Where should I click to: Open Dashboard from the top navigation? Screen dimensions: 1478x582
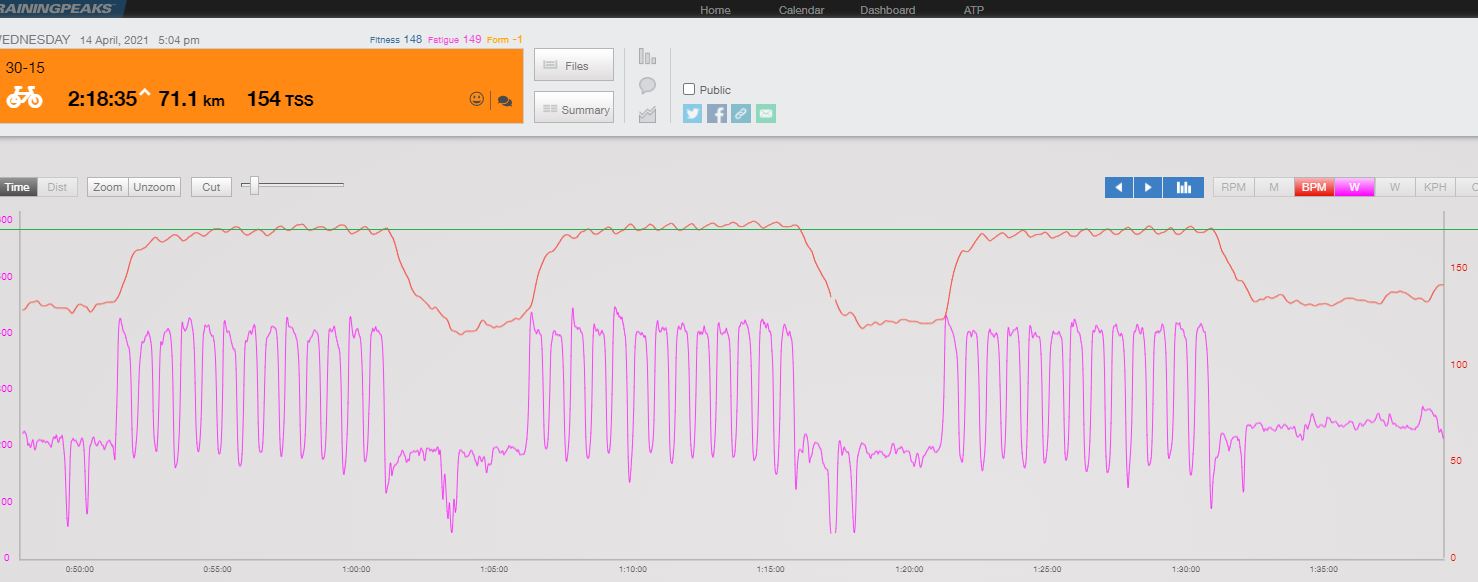(887, 10)
